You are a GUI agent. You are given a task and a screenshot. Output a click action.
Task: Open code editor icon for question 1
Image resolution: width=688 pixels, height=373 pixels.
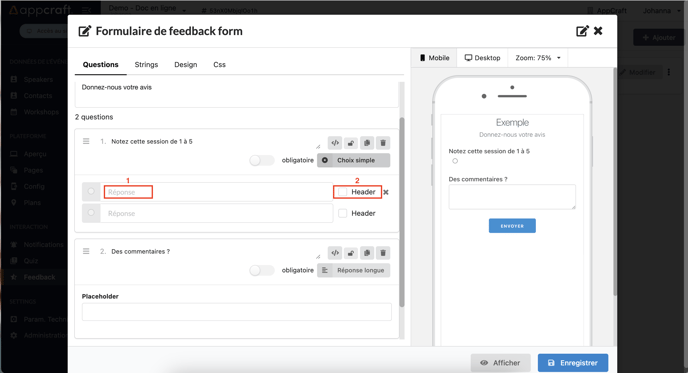pos(335,143)
